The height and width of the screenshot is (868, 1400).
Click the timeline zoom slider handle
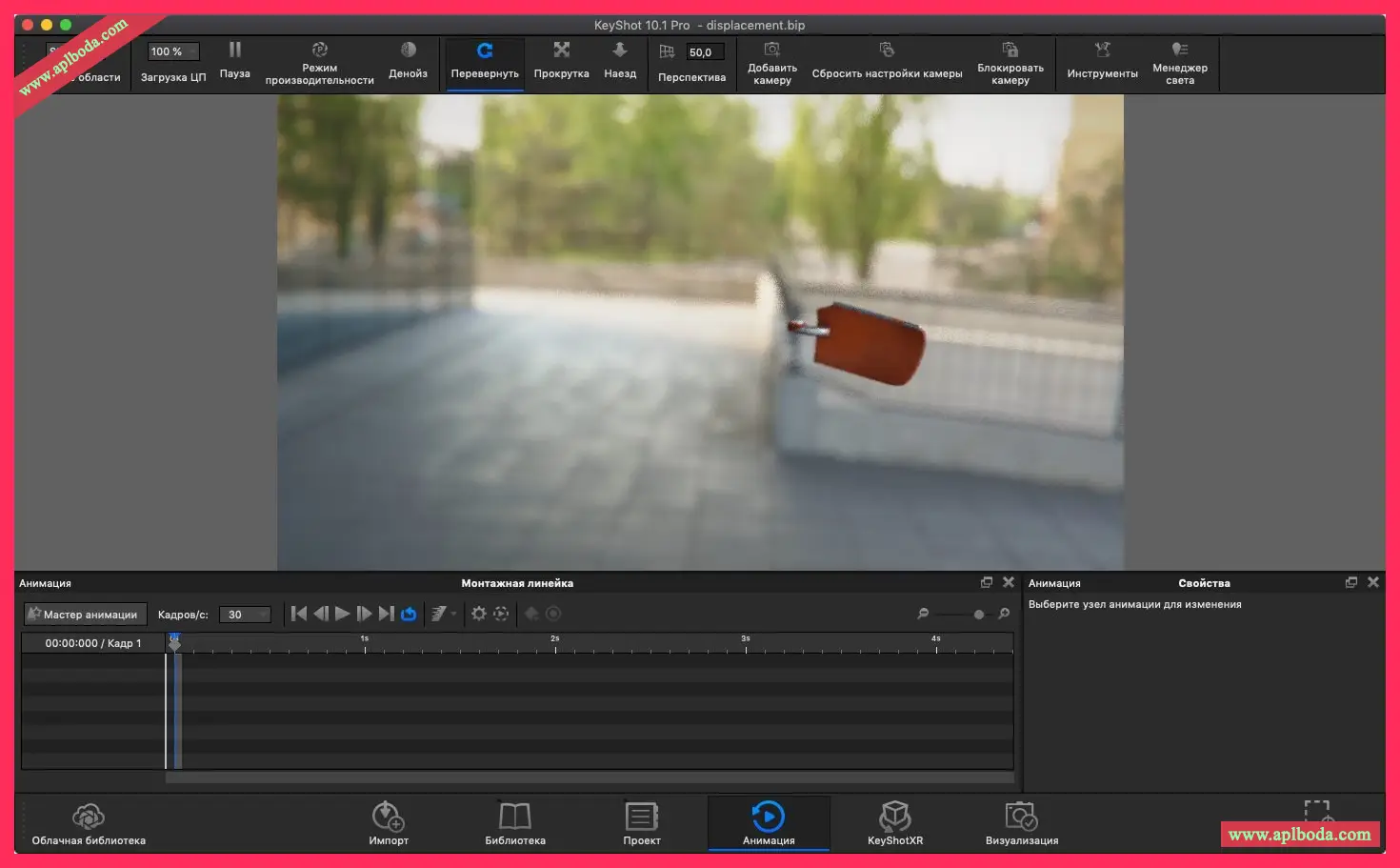coord(978,615)
